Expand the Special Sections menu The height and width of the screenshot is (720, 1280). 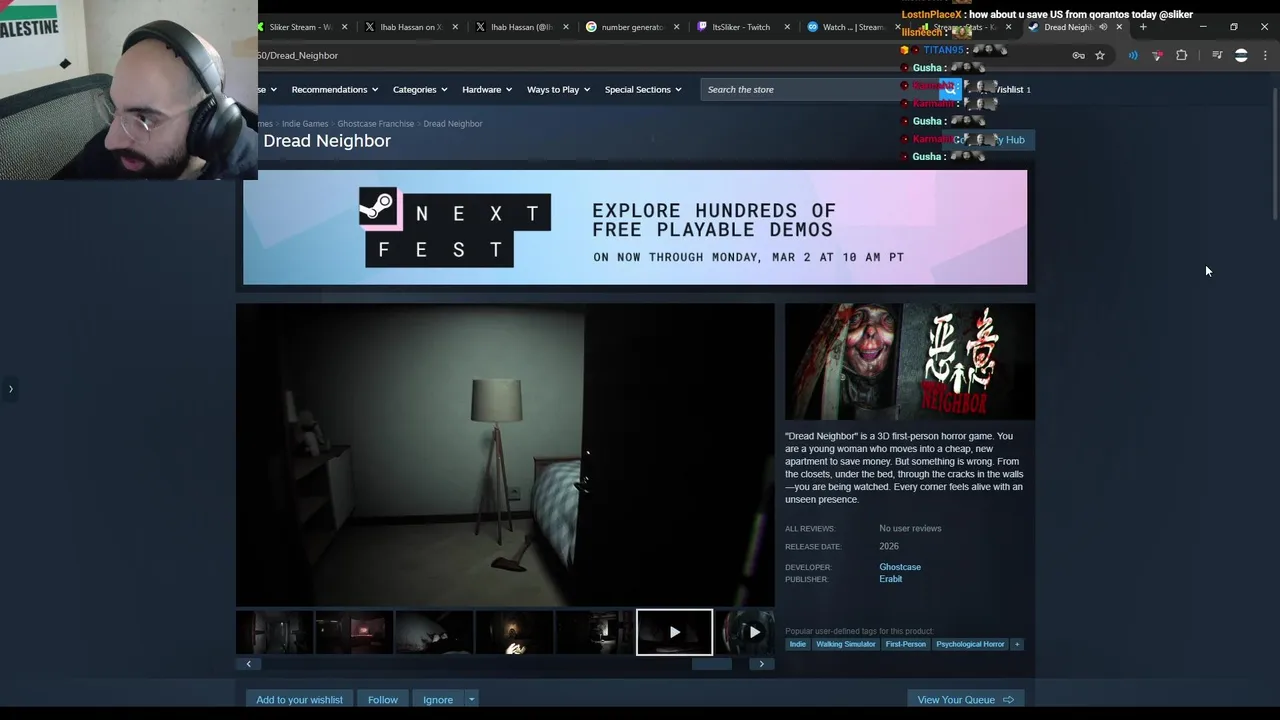643,90
